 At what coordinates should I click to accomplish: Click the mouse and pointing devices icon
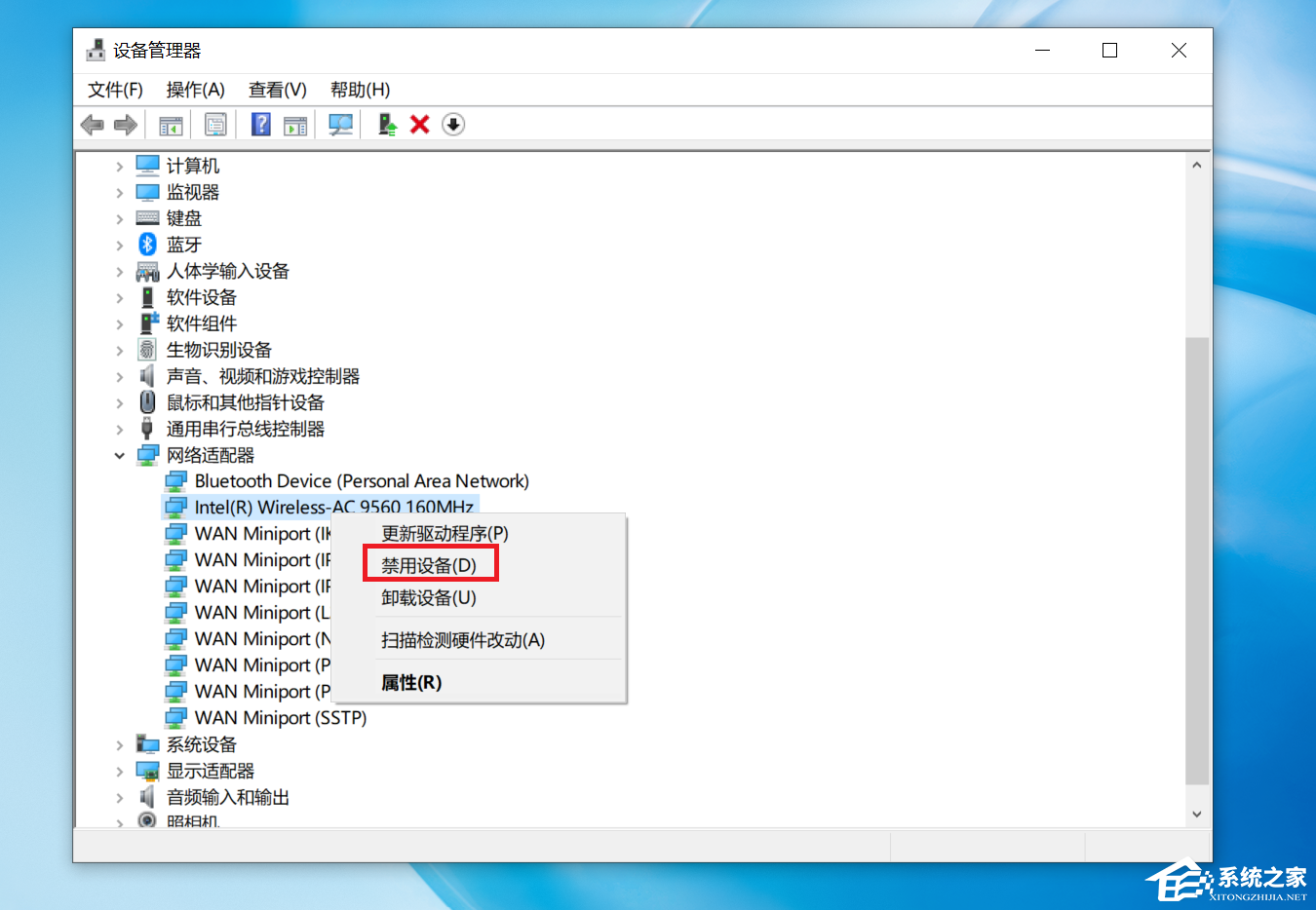pos(147,402)
